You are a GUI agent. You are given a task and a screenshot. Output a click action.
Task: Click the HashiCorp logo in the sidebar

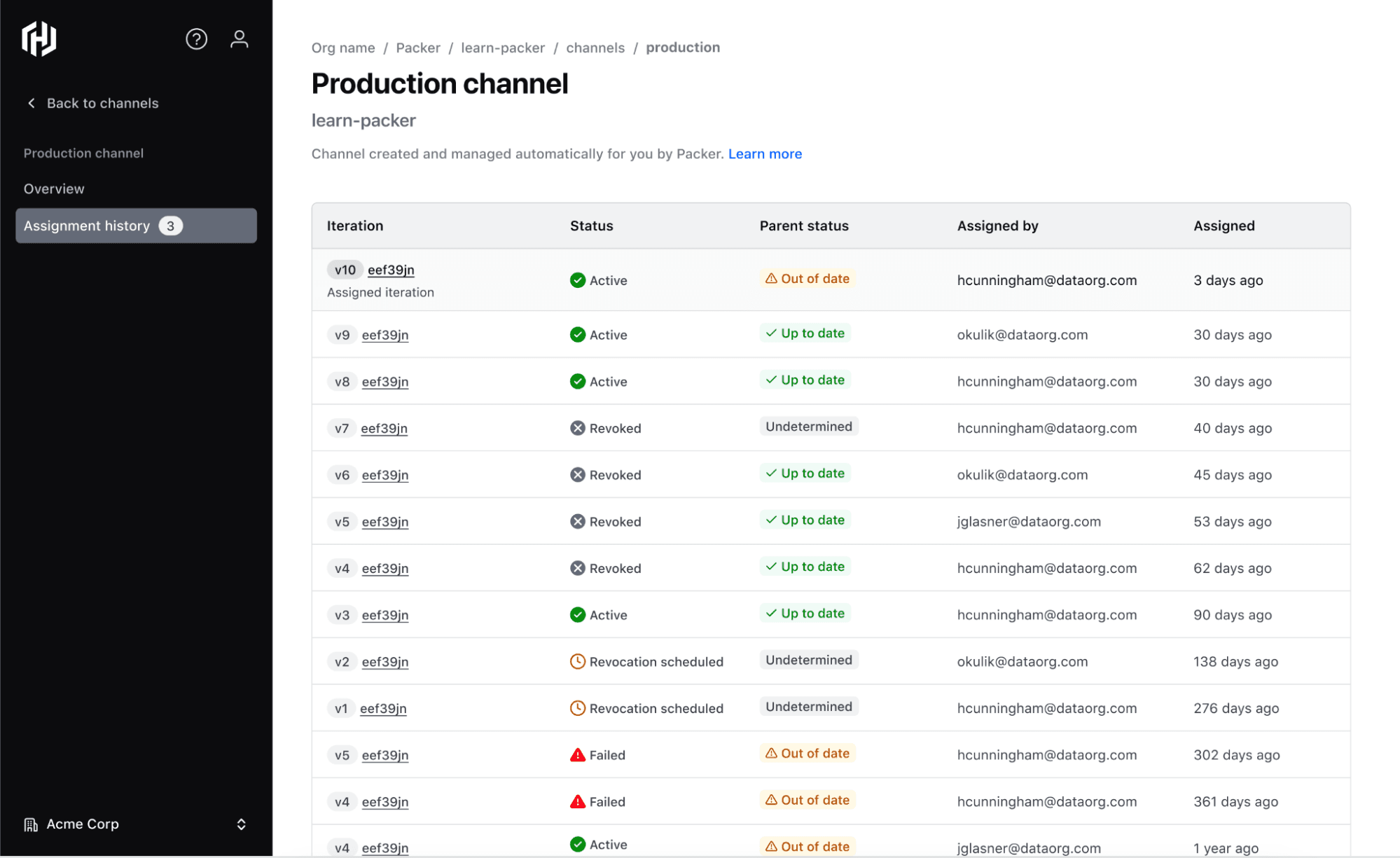point(39,39)
